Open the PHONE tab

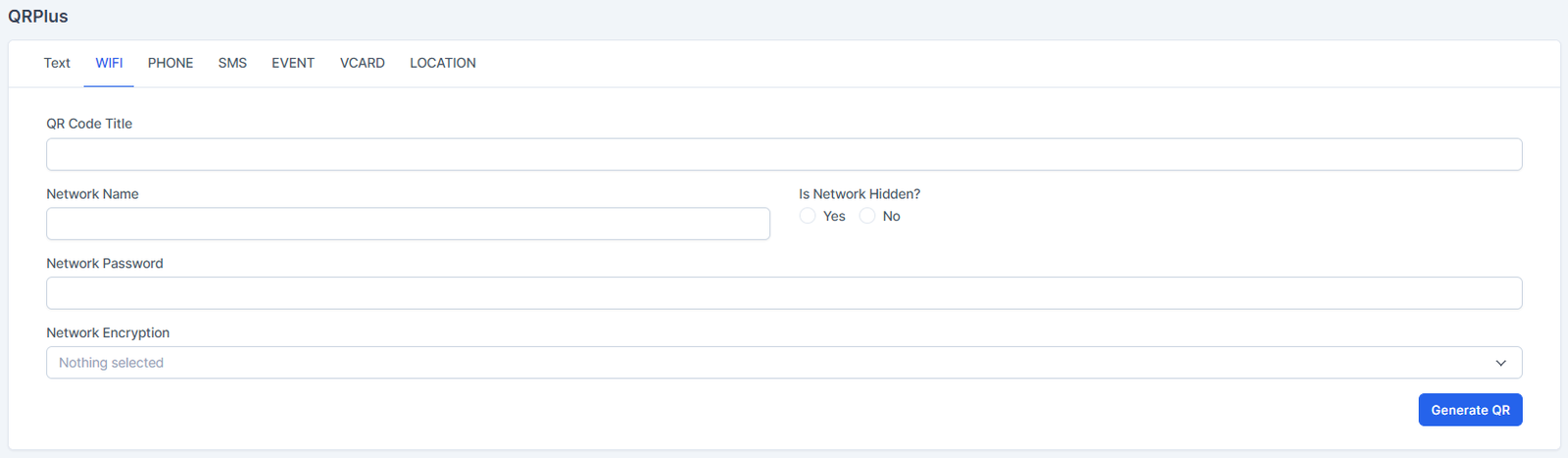pos(171,63)
